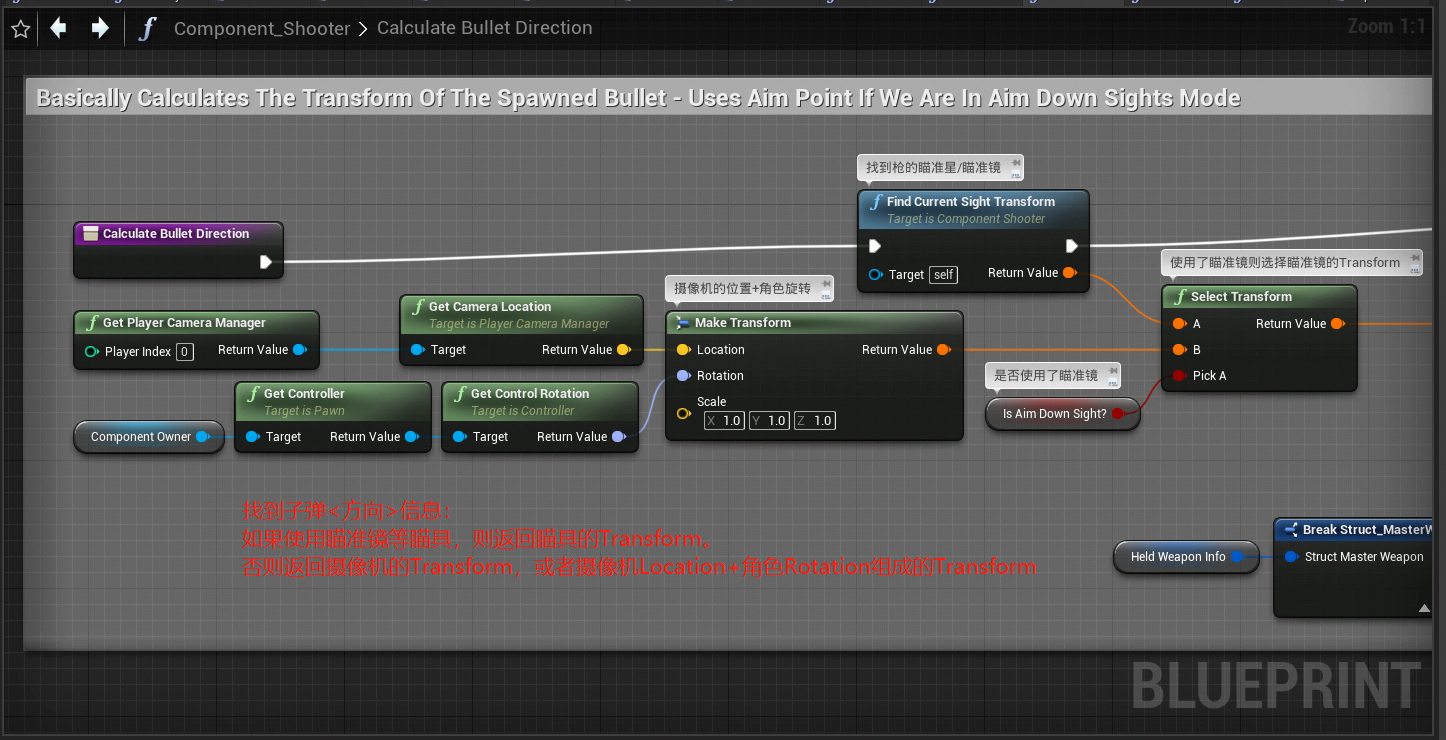
Task: Click the Return Value pin of Find Current Sight Transform
Action: click(x=1068, y=272)
